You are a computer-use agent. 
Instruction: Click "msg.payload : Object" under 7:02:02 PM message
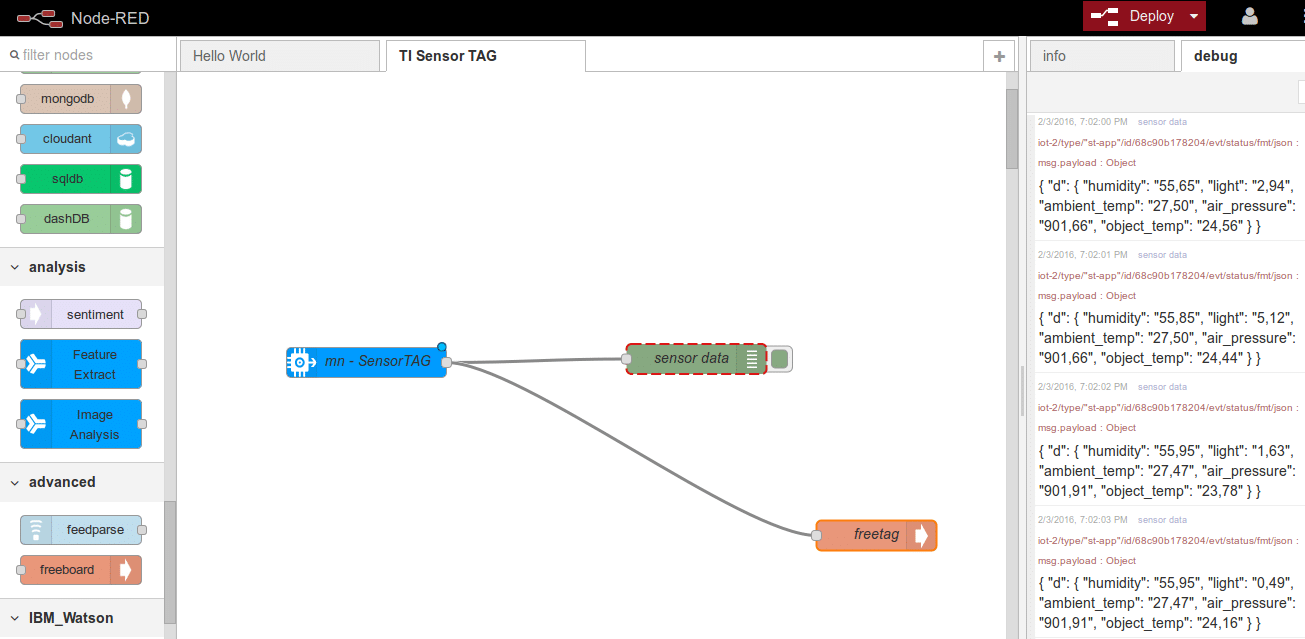click(x=1087, y=428)
